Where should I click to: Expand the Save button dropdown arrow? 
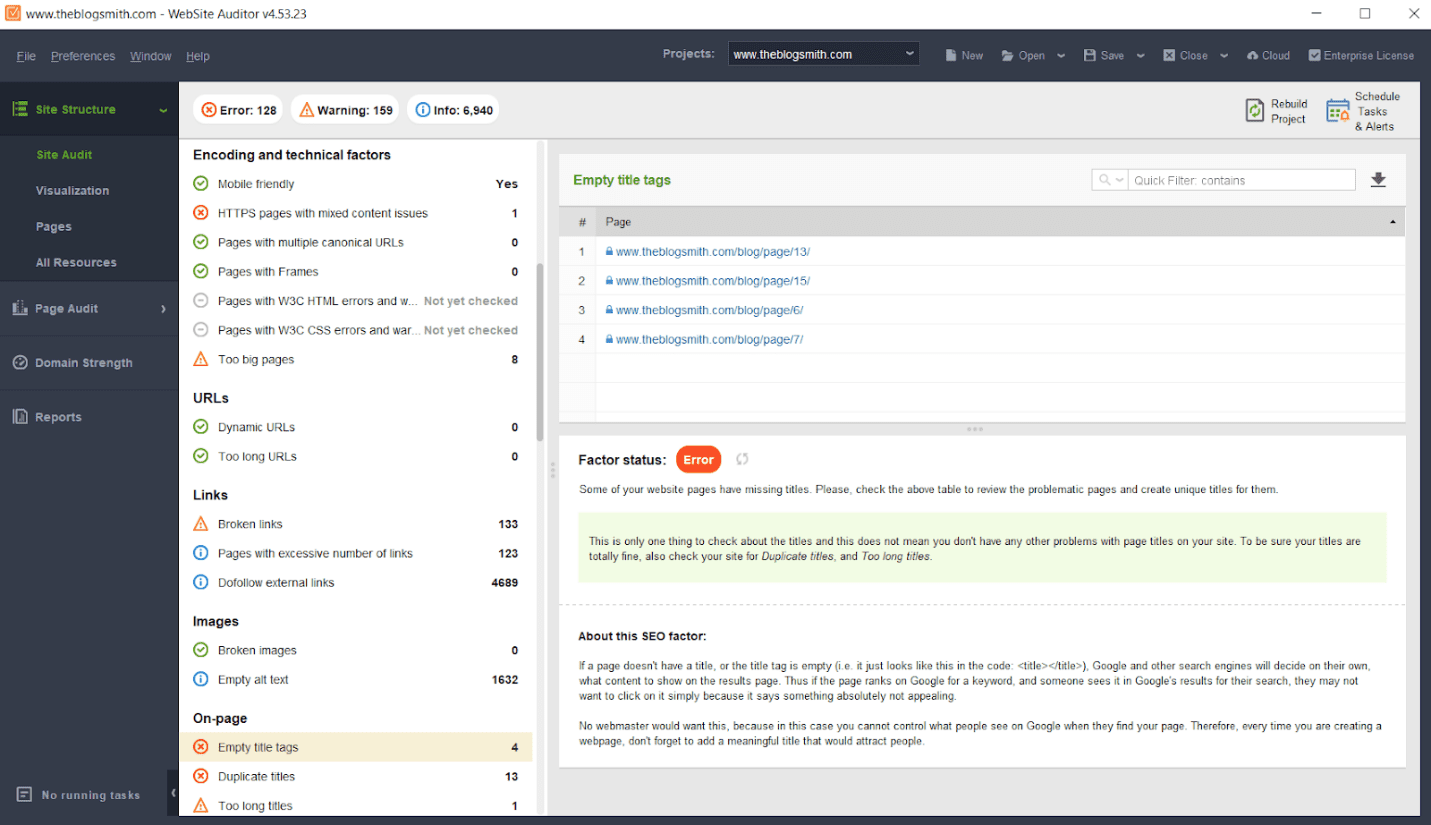(1140, 56)
